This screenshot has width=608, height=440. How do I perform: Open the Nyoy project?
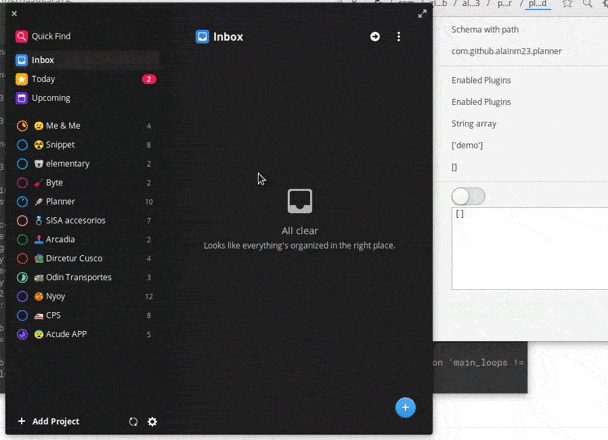tap(86, 297)
